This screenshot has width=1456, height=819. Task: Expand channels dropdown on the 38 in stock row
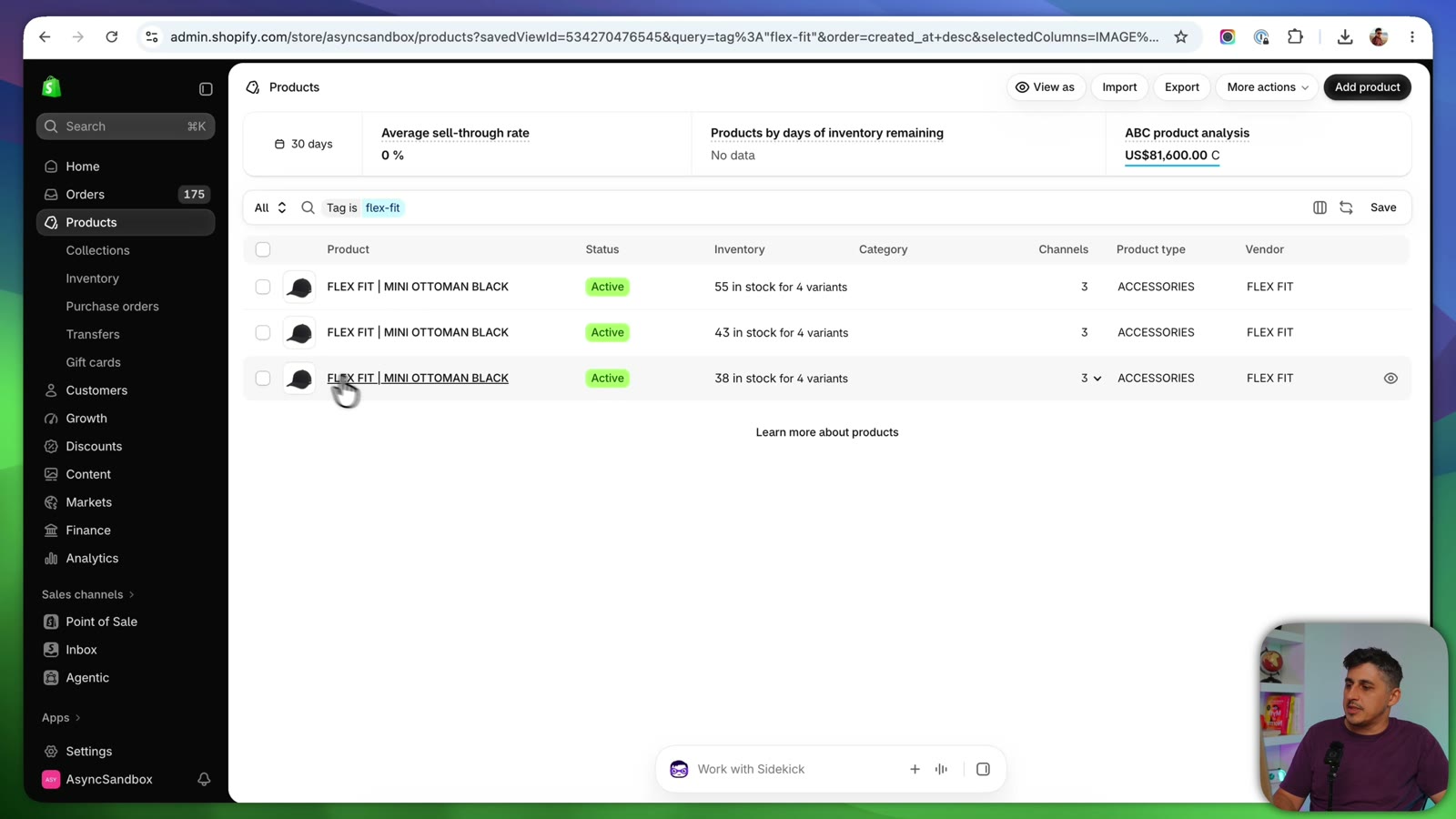coord(1097,379)
